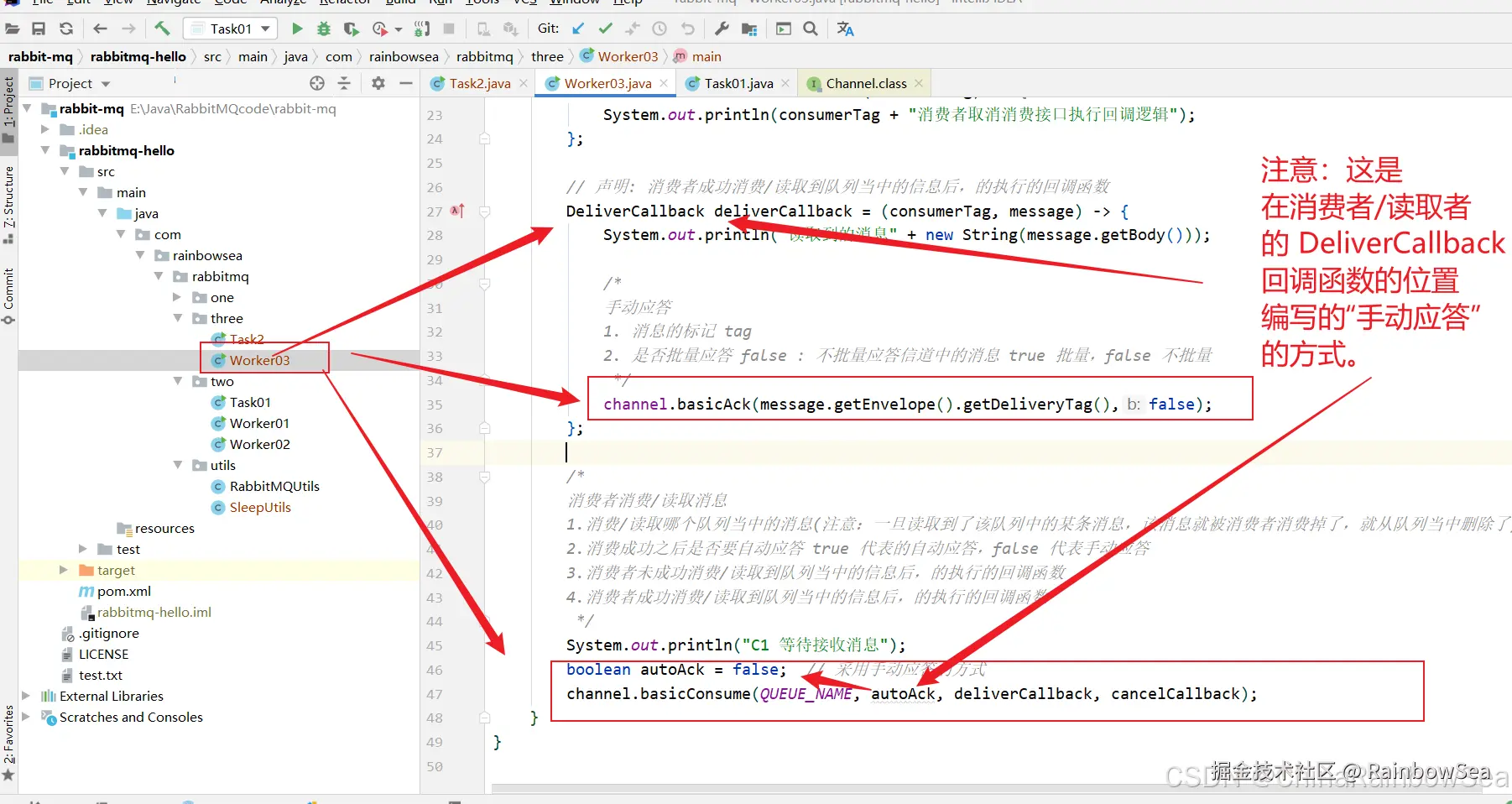This screenshot has height=804, width=1512.
Task: Build the project with the hammer icon
Action: [x=162, y=29]
